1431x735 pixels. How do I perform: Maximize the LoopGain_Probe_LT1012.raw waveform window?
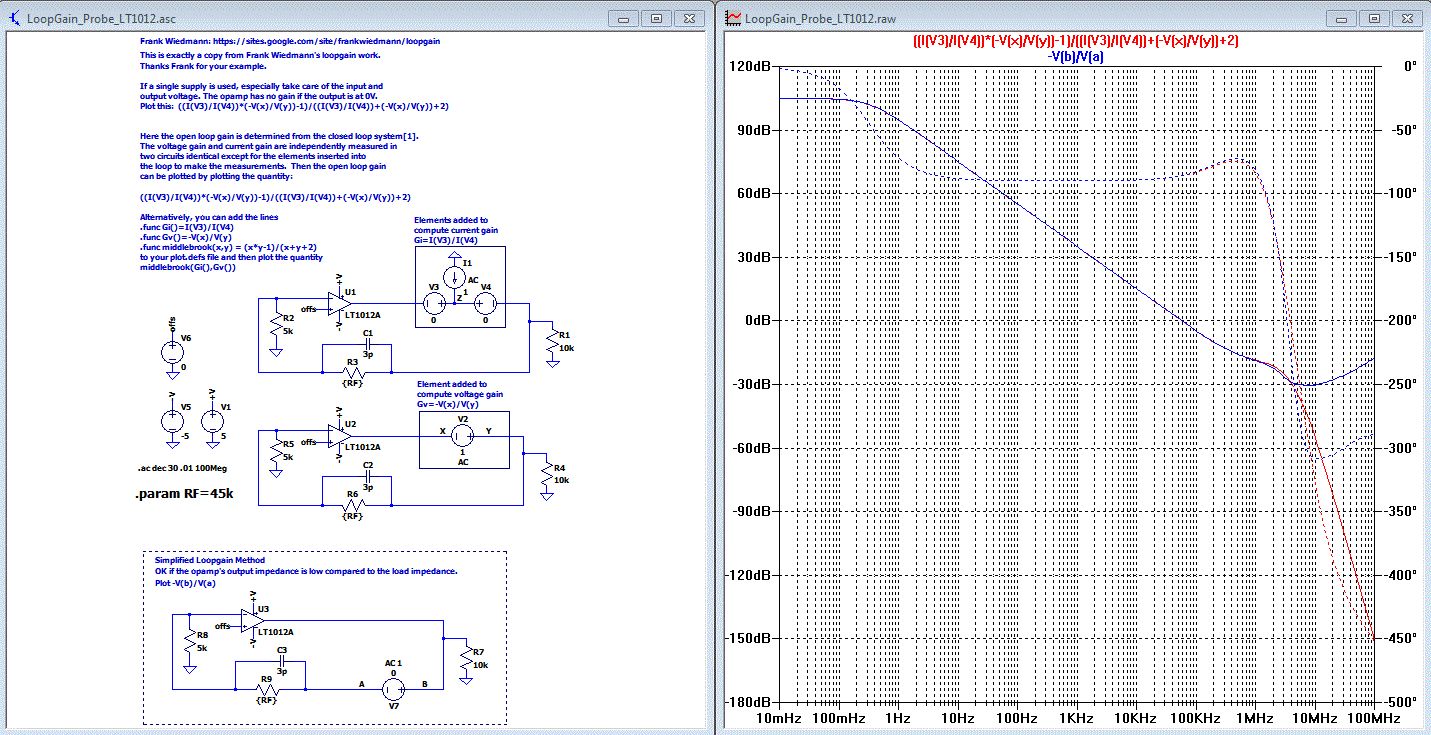click(x=1372, y=18)
